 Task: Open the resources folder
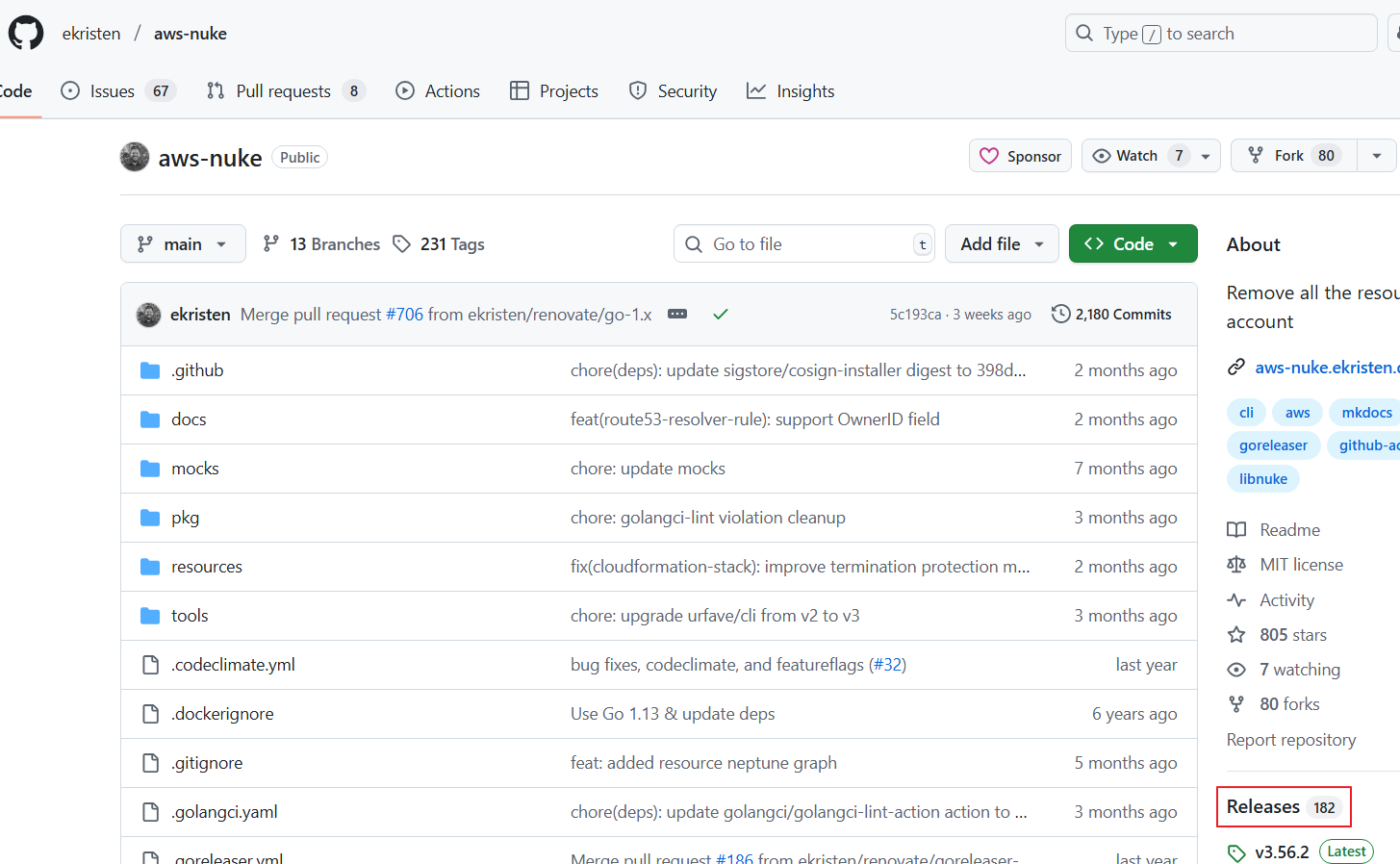point(207,567)
